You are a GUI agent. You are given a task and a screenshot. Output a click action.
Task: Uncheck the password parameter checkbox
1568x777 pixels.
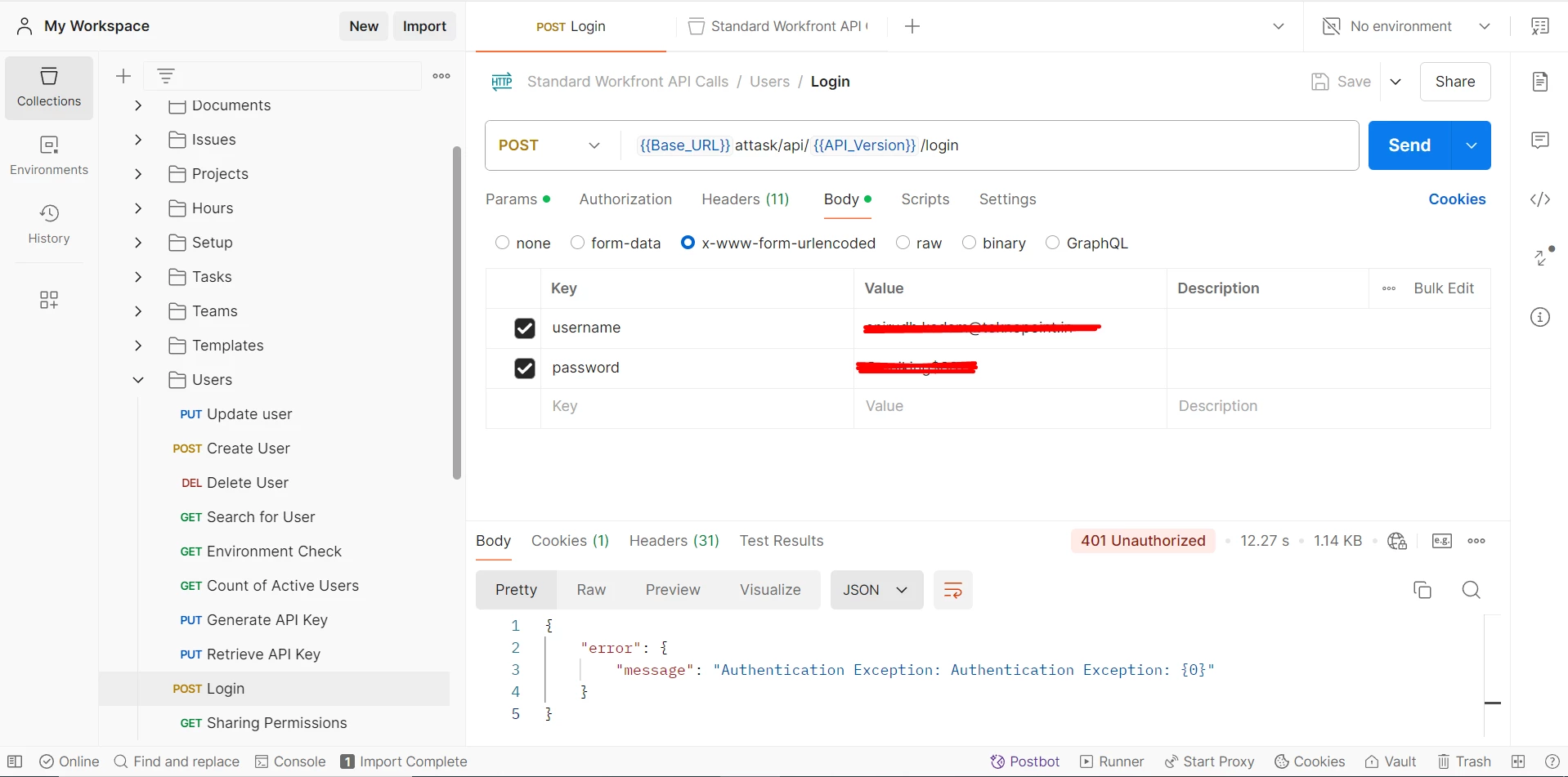(525, 368)
